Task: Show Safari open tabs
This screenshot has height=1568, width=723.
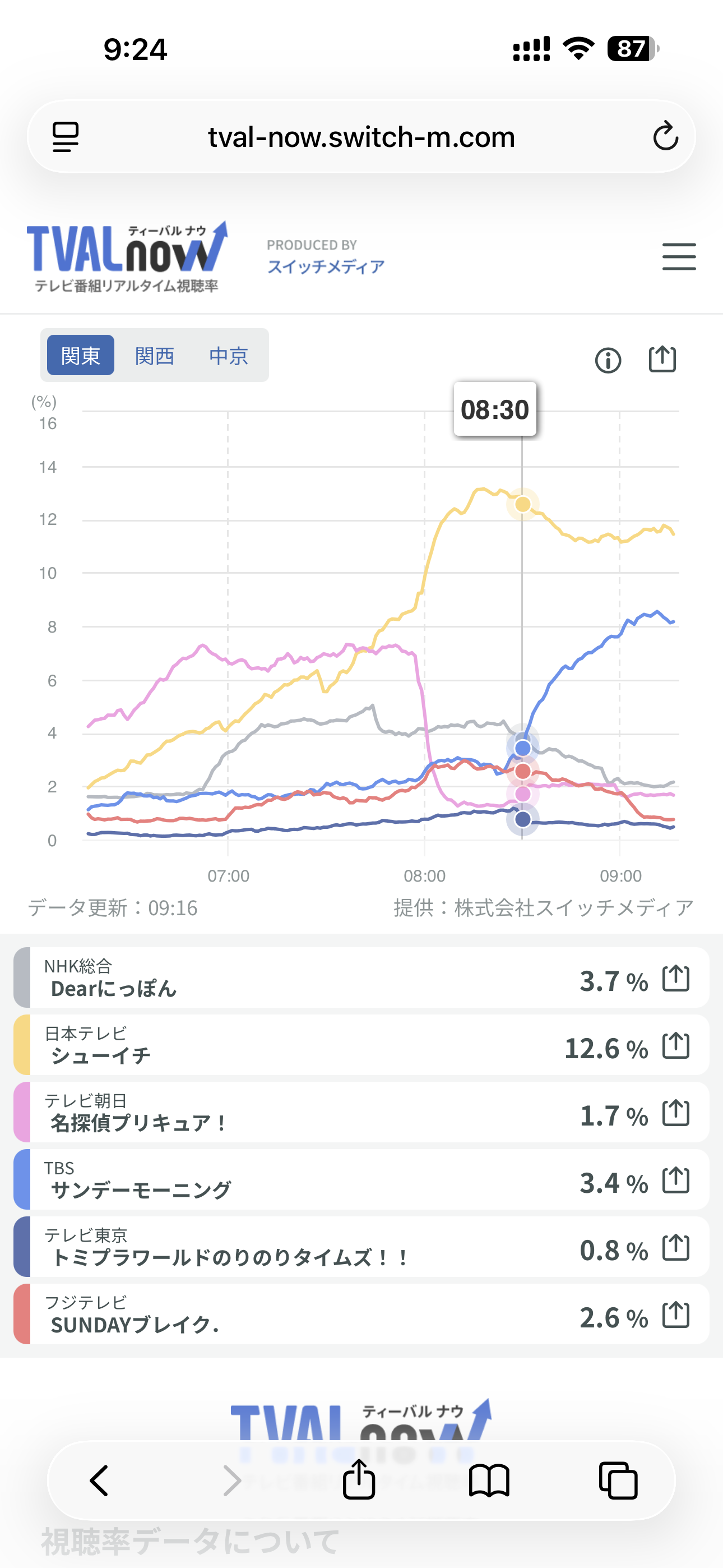Action: click(x=618, y=1481)
